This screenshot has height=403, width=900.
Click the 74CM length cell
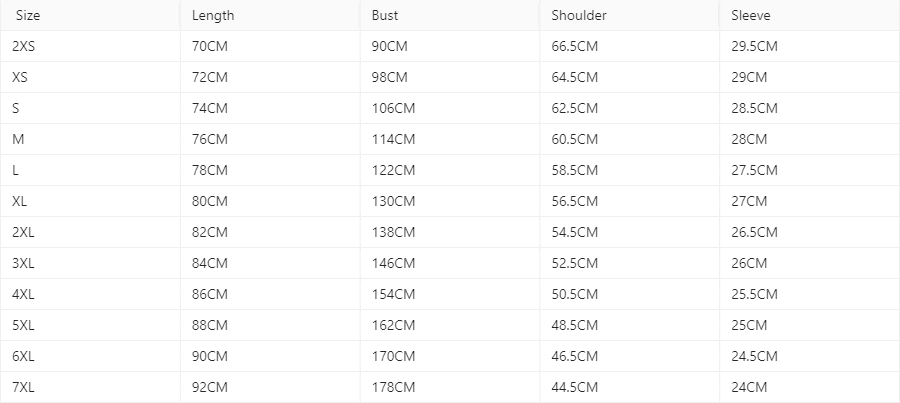209,108
